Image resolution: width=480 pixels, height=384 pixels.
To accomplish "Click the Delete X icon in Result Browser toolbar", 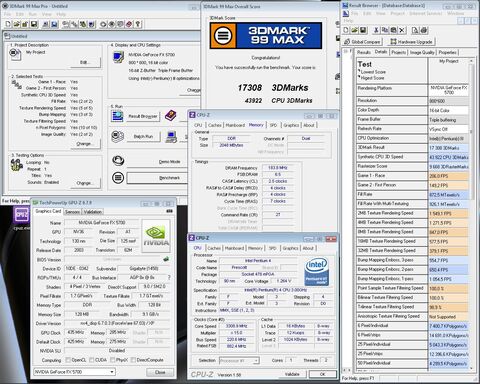I will click(402, 30).
